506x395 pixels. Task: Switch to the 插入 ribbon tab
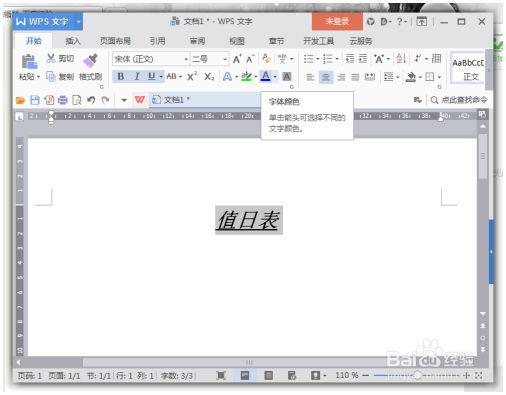[73, 41]
